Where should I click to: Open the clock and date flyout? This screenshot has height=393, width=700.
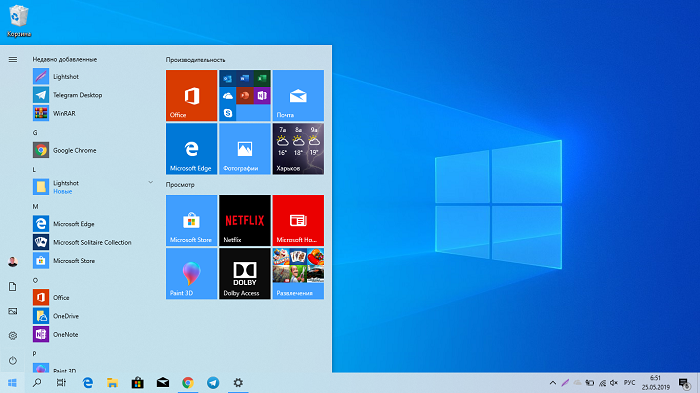[x=656, y=383]
